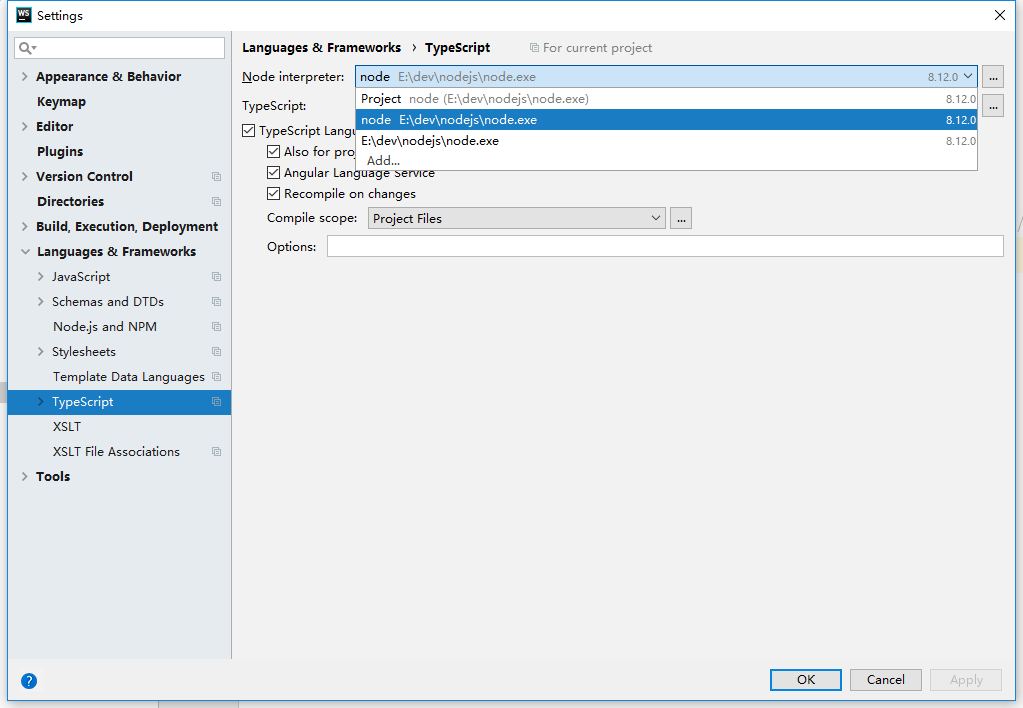Select XSLT File Associations item

[116, 452]
